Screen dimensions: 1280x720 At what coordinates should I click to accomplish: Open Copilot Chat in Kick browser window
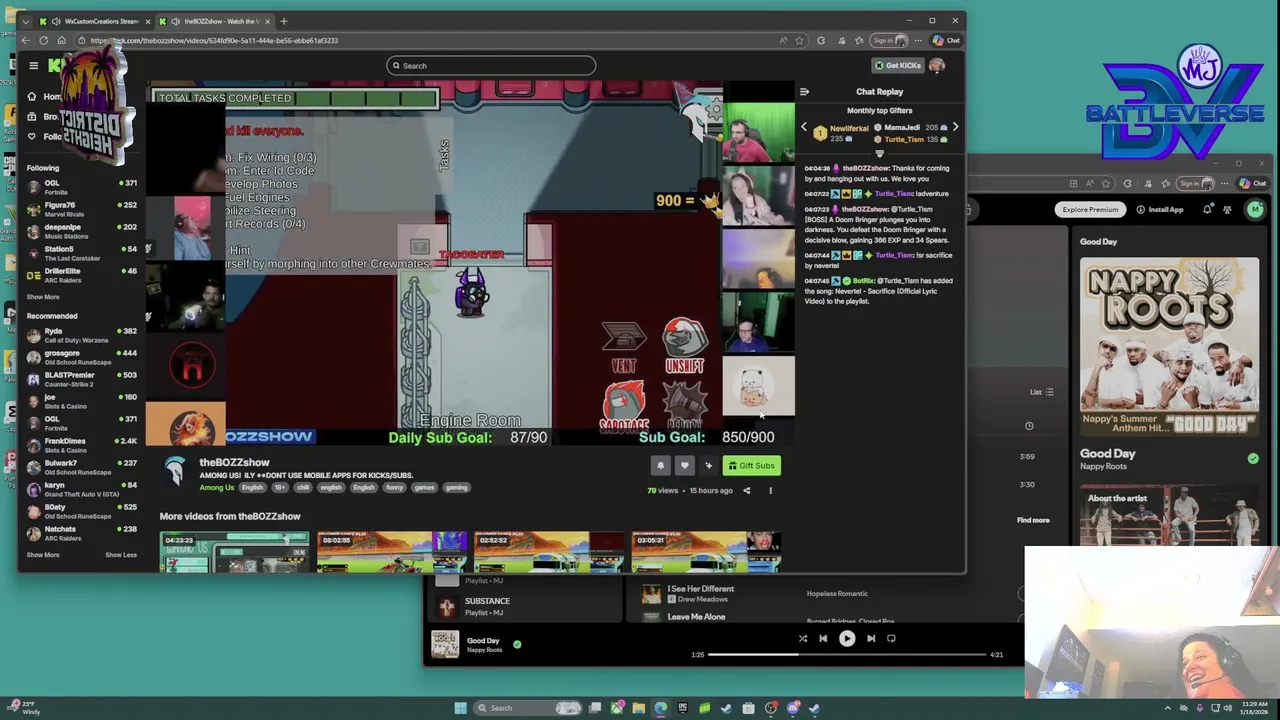pos(946,41)
